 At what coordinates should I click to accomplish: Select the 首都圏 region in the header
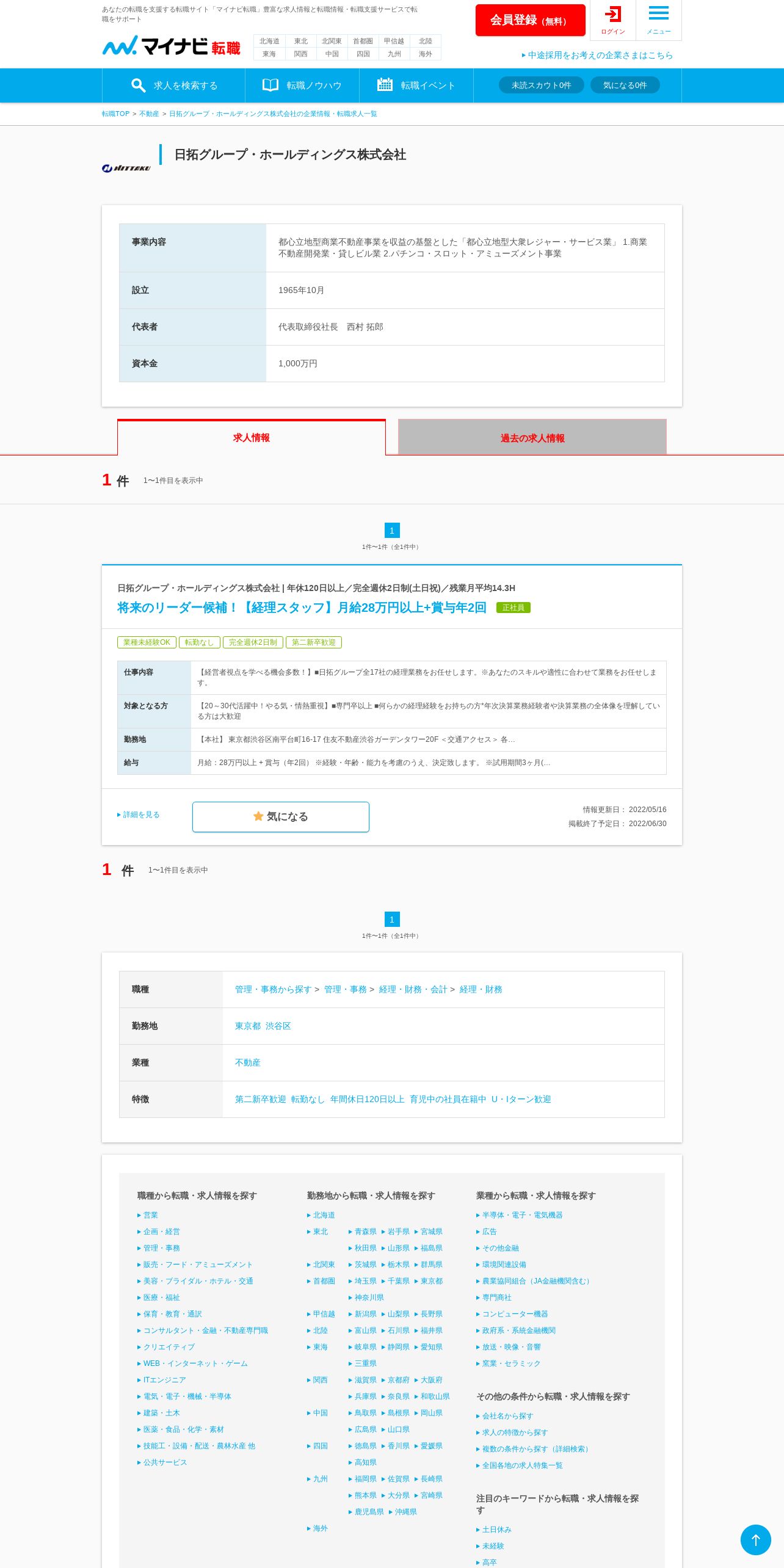pos(363,41)
